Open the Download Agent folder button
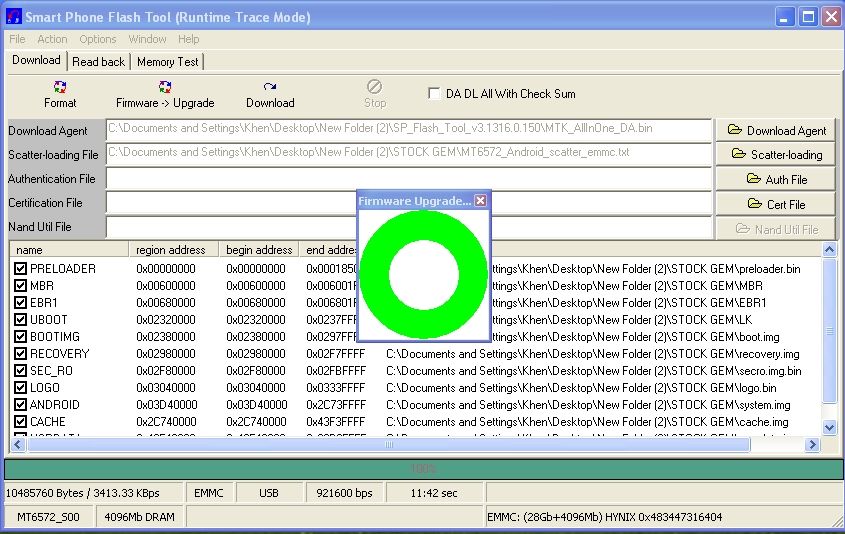This screenshot has width=845, height=534. pyautogui.click(x=776, y=130)
